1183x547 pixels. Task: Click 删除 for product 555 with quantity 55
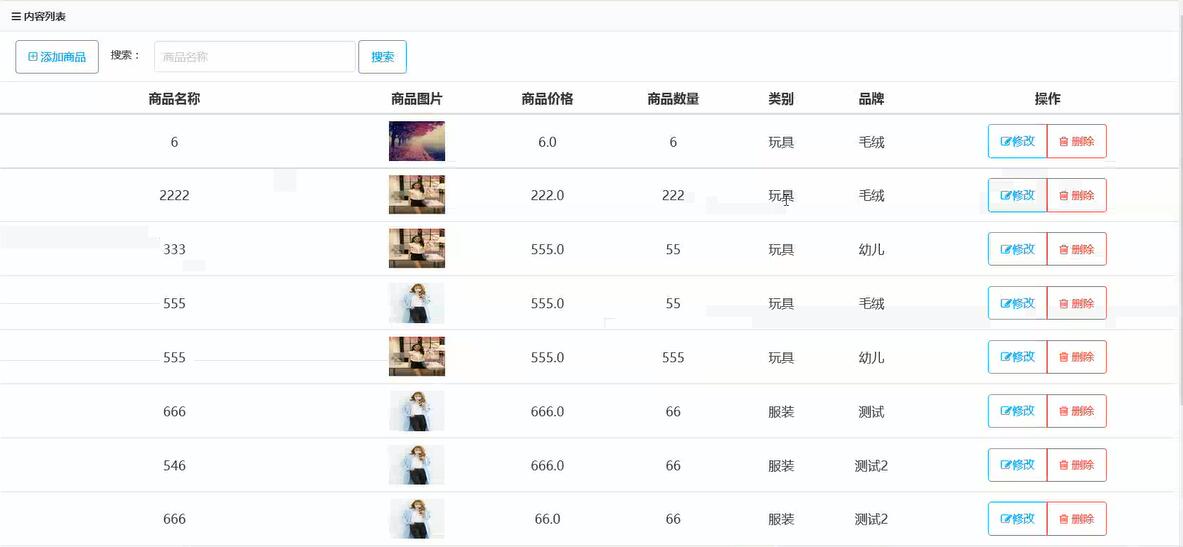pyautogui.click(x=1077, y=303)
